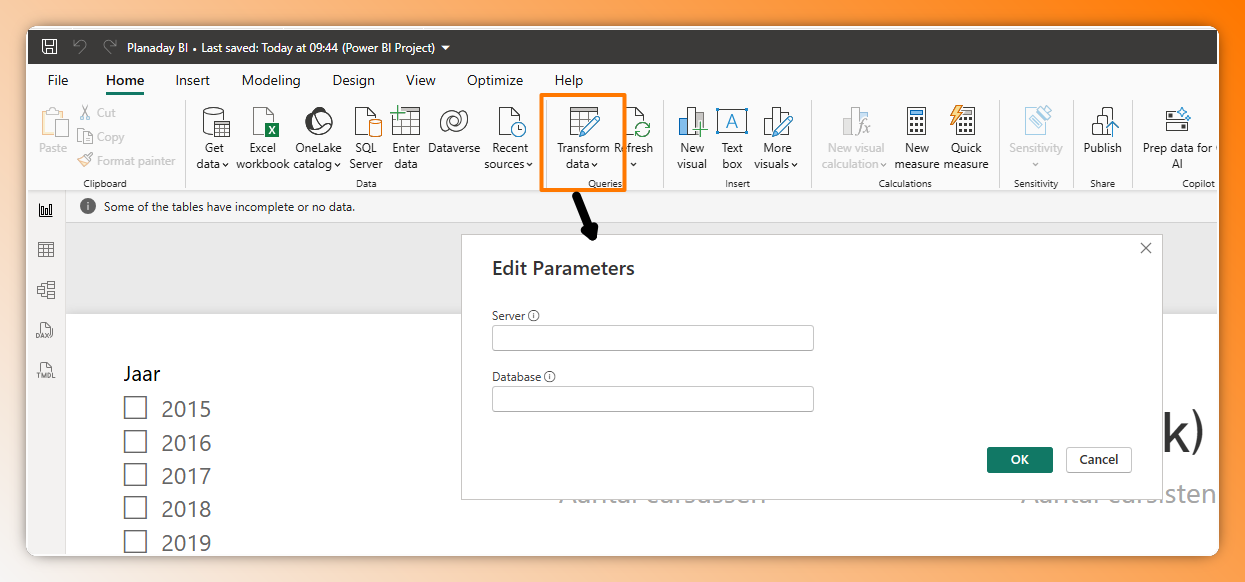This screenshot has width=1245, height=582.
Task: Open DAX query view in sidebar
Action: [x=46, y=330]
